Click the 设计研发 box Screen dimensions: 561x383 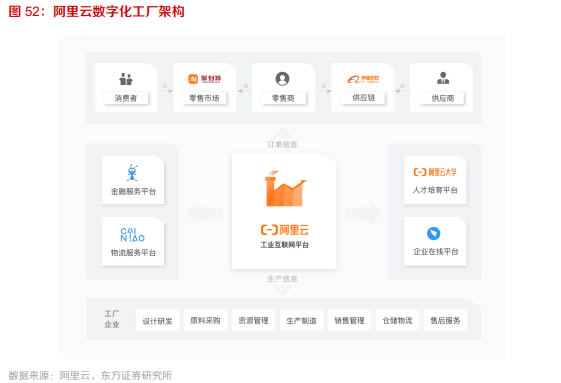pyautogui.click(x=157, y=321)
